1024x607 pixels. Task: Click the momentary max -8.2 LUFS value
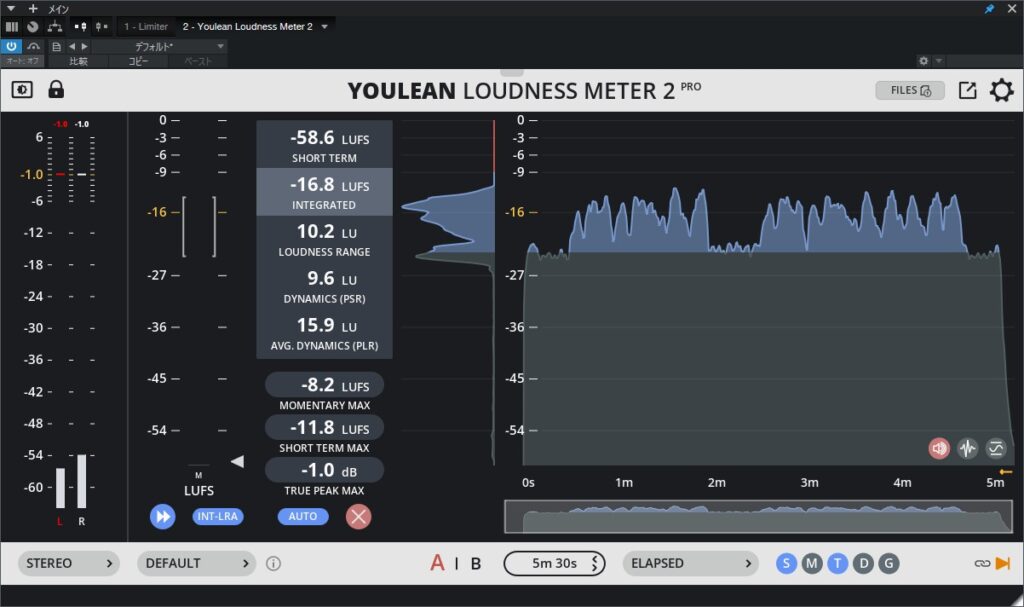325,385
